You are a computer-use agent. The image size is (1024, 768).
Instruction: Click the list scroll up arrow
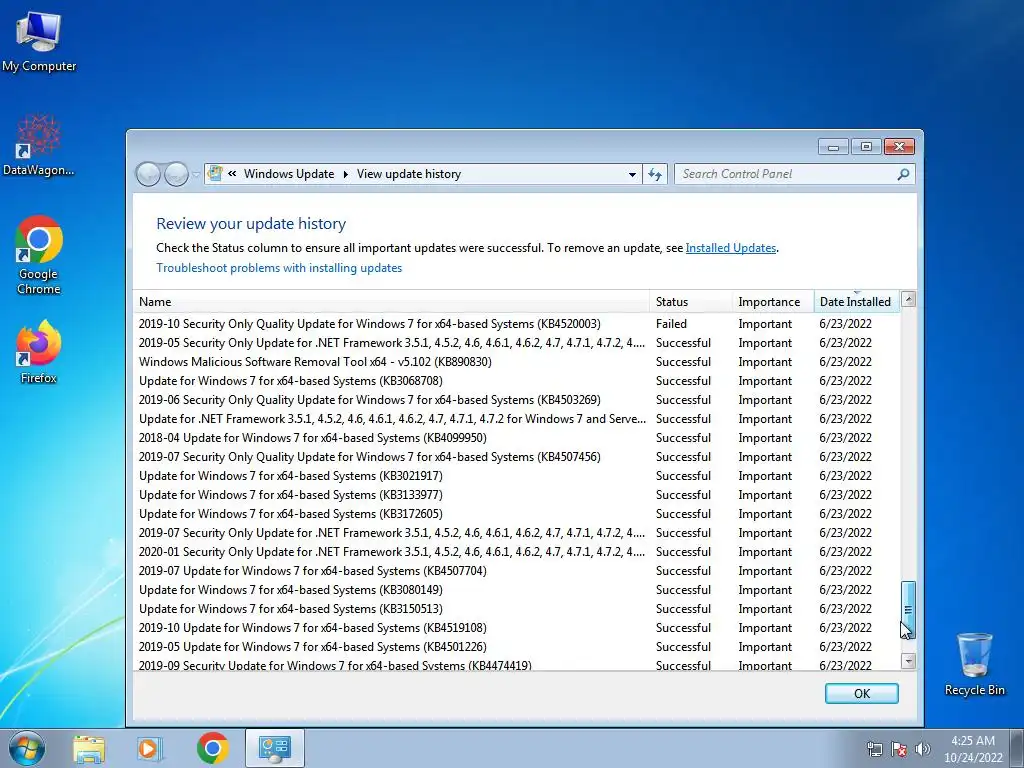point(908,300)
